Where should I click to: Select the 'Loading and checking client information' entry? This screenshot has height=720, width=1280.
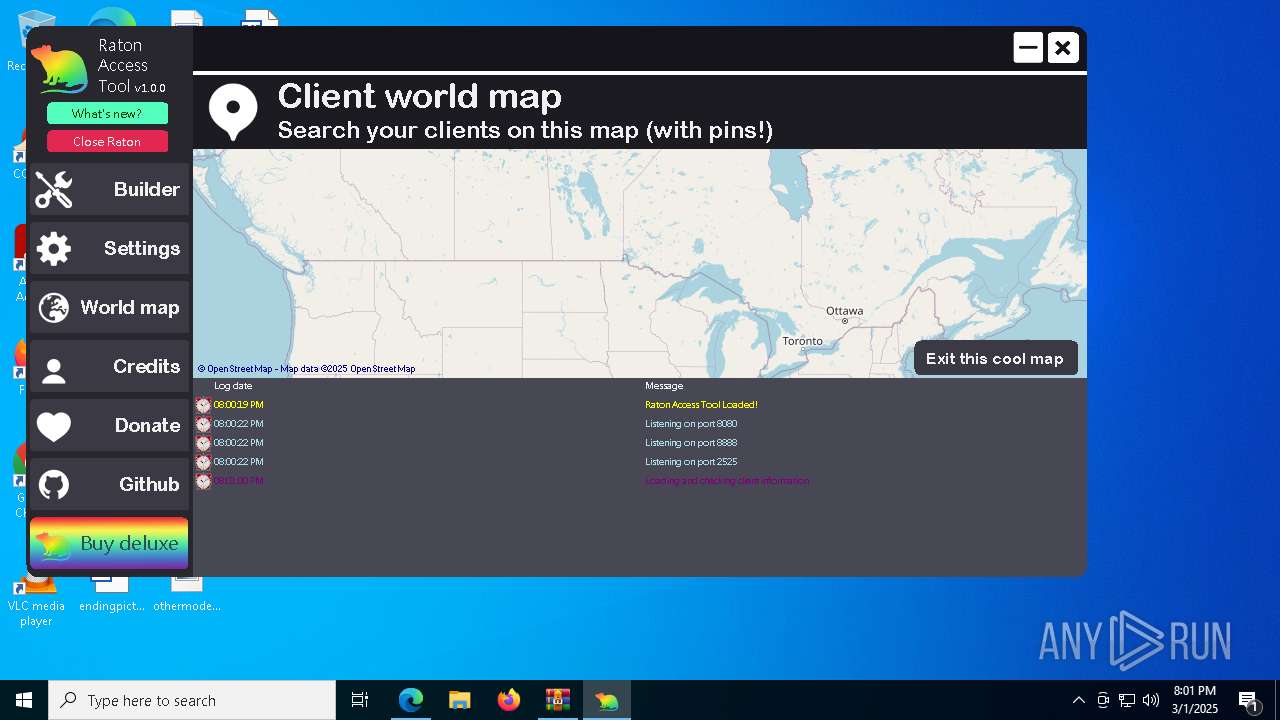[x=727, y=481]
